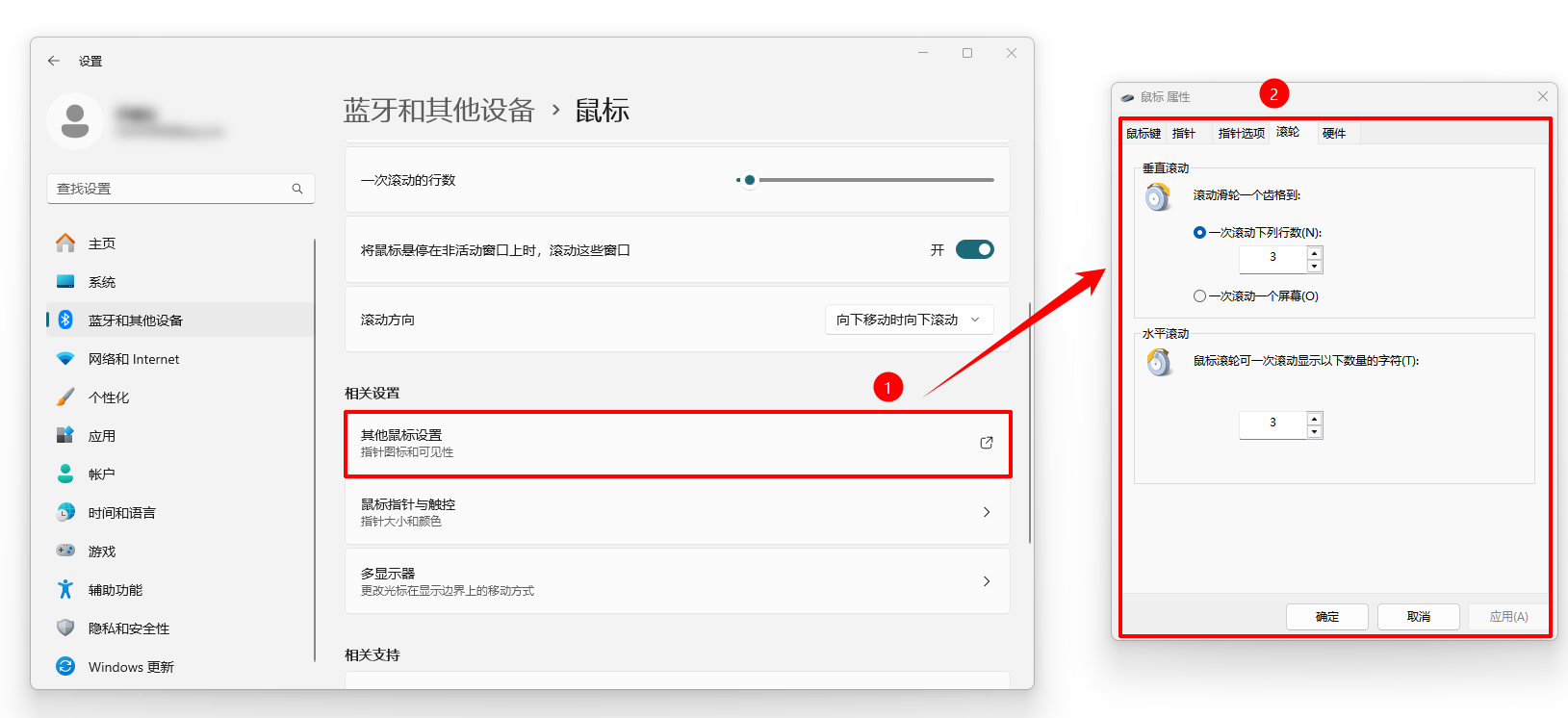
Task: Open 滚动方向 dropdown
Action: [910, 320]
